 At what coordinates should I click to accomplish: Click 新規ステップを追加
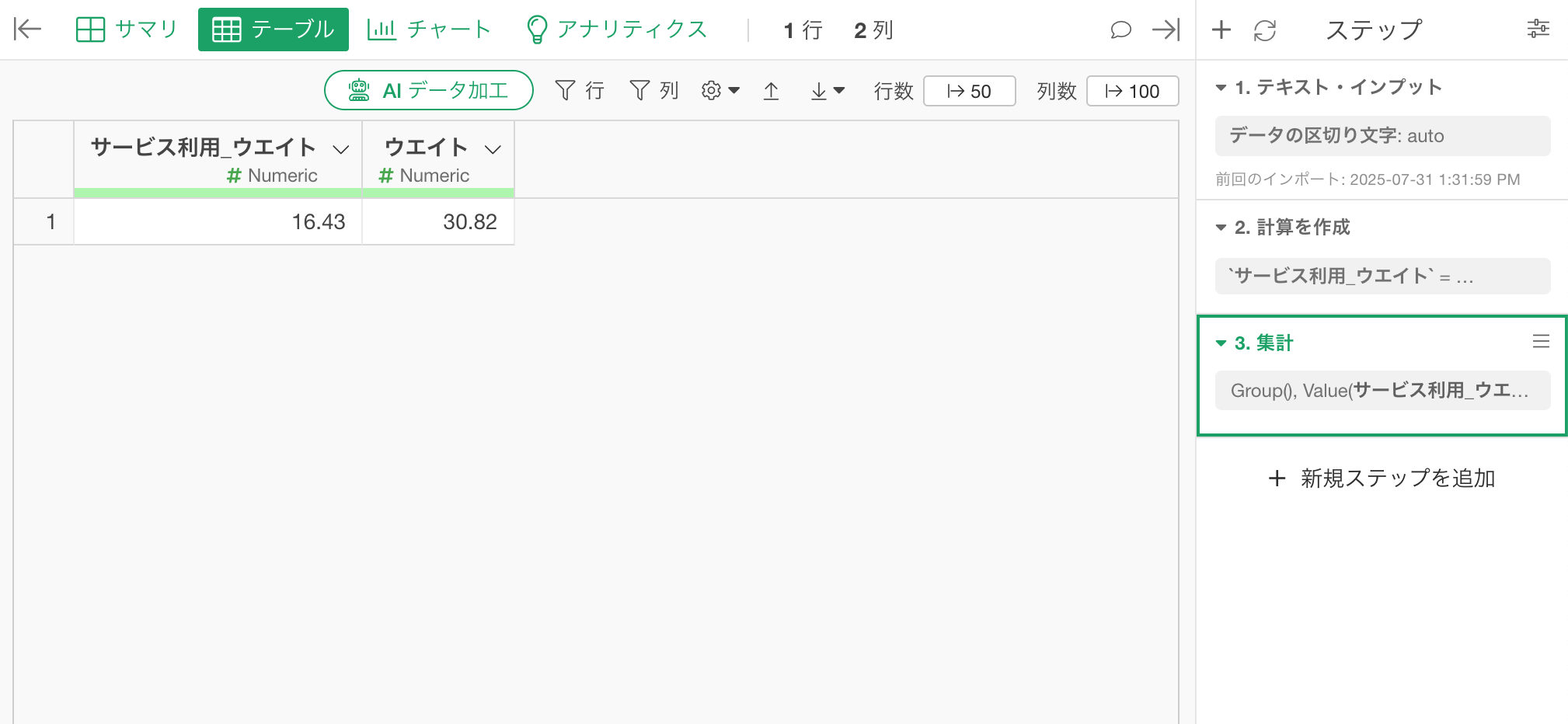pyautogui.click(x=1382, y=478)
